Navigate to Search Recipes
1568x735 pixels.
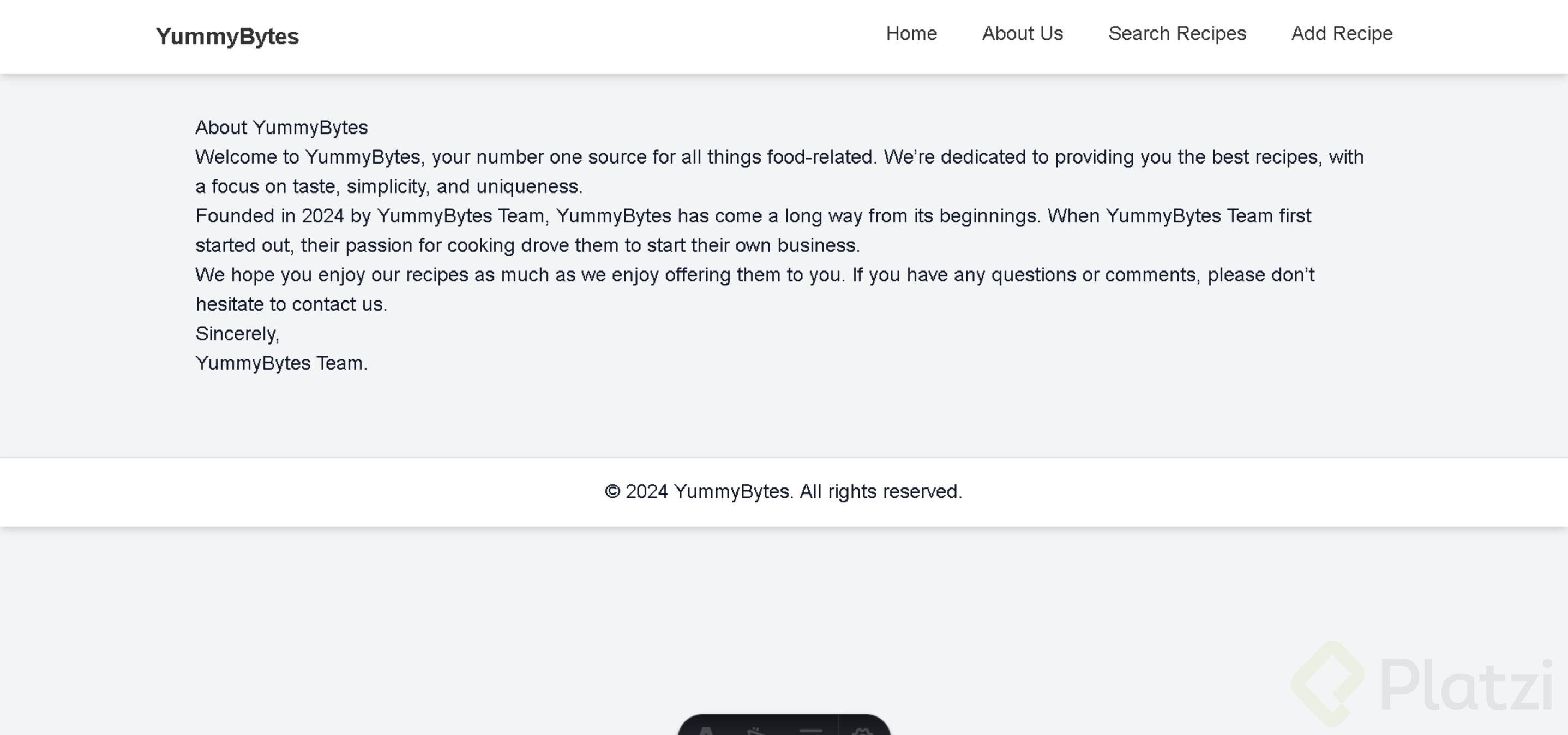[x=1177, y=33]
